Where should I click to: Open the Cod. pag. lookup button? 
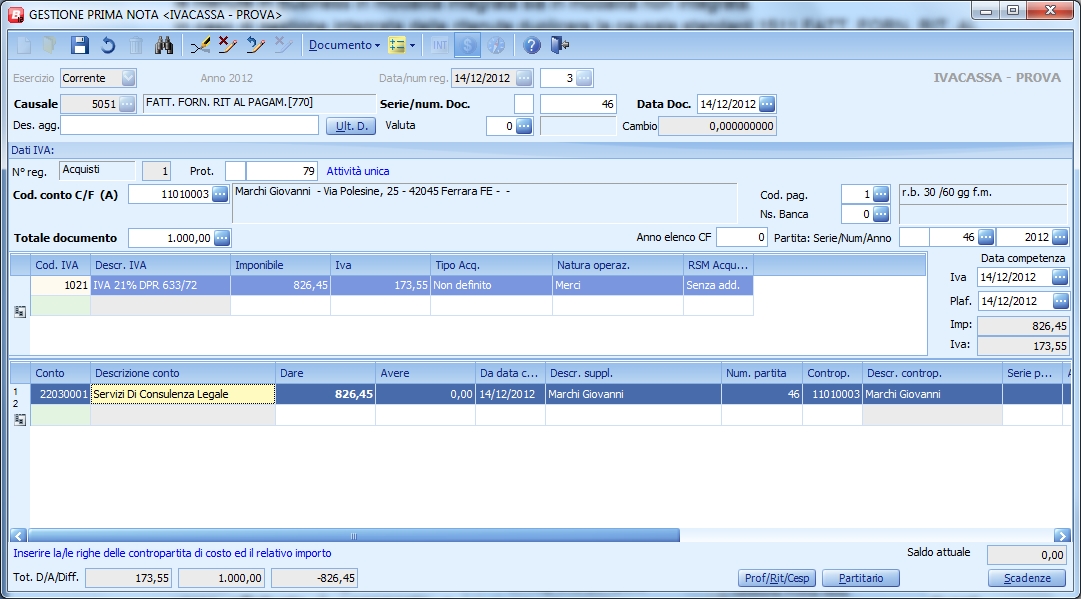881,194
